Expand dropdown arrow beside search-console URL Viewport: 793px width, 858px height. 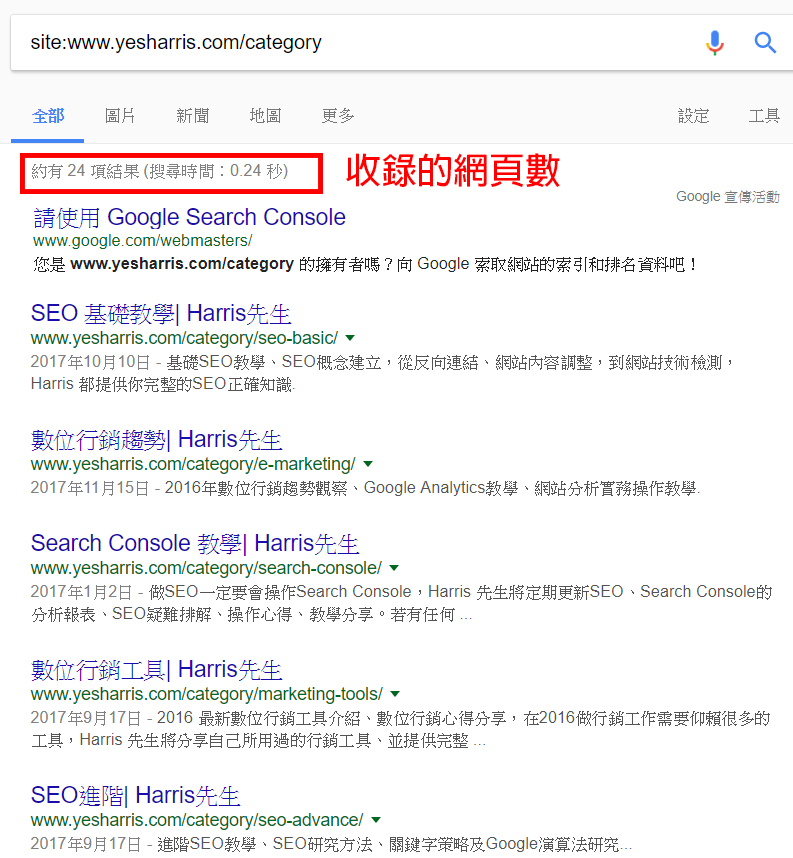(x=394, y=568)
